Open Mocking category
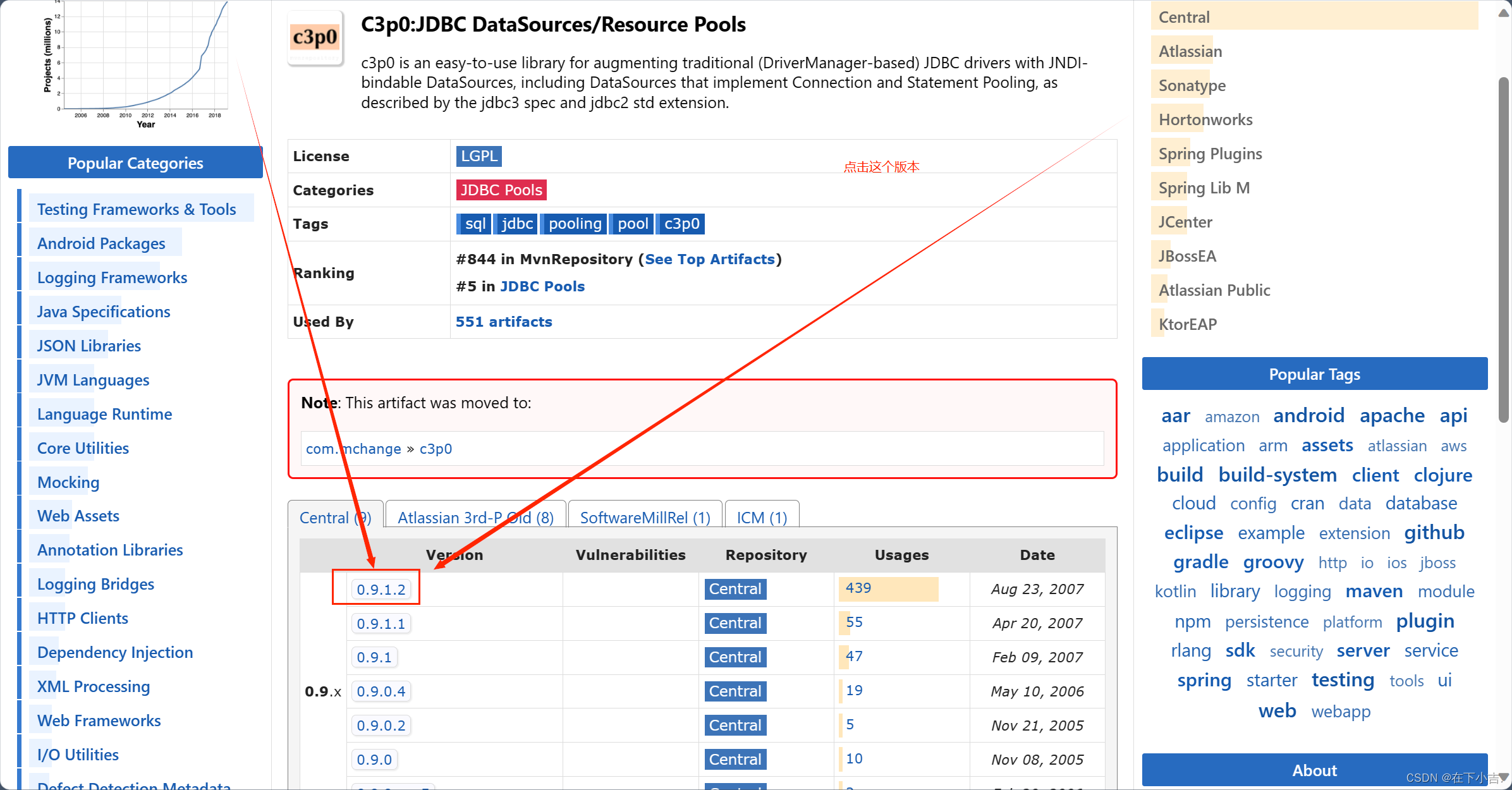Viewport: 1512px width, 790px height. pyautogui.click(x=68, y=482)
